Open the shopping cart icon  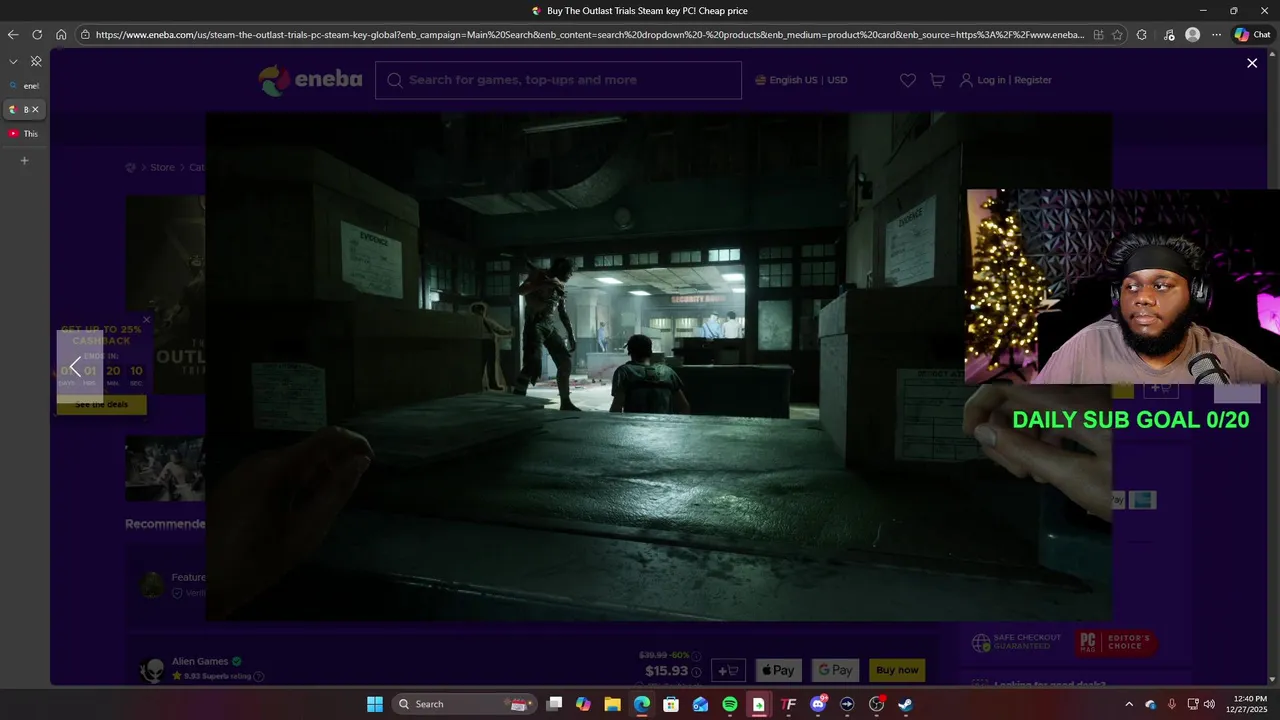[x=937, y=80]
